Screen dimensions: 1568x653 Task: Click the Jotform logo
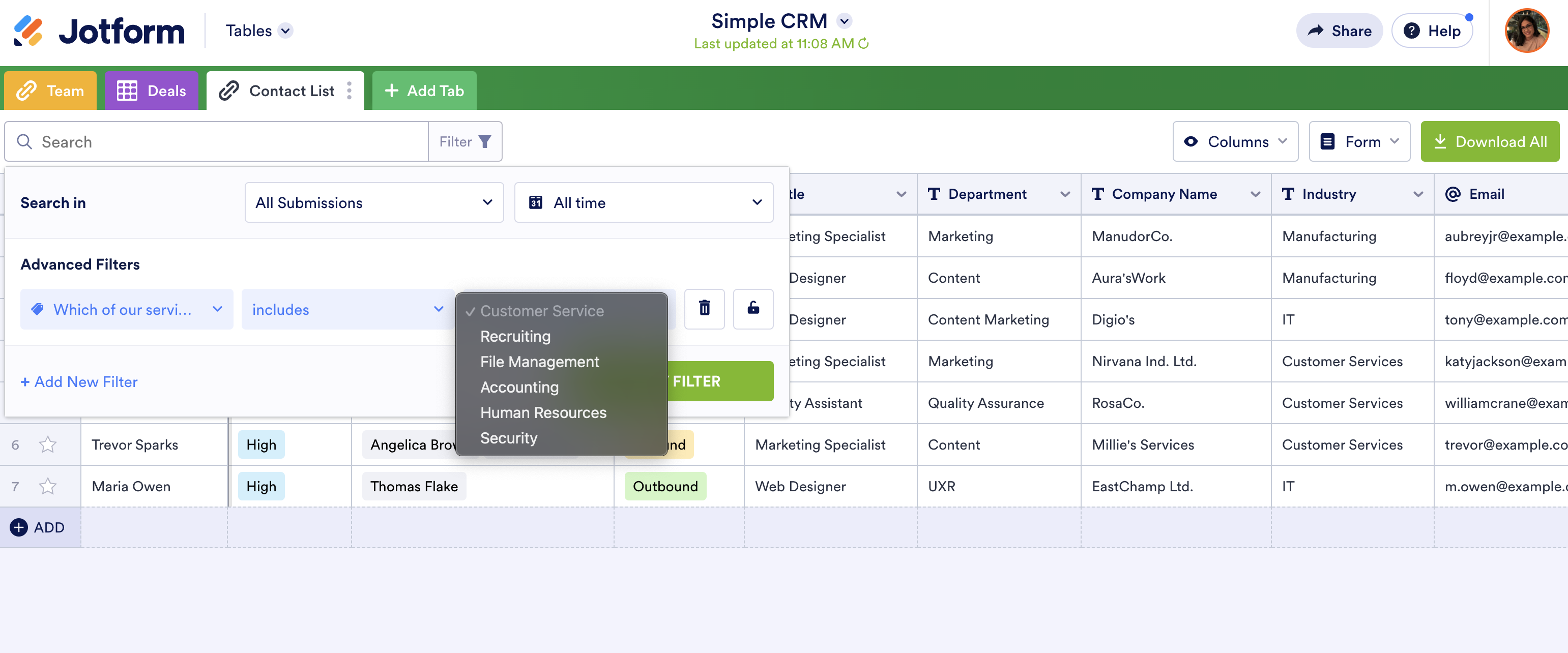pos(99,31)
